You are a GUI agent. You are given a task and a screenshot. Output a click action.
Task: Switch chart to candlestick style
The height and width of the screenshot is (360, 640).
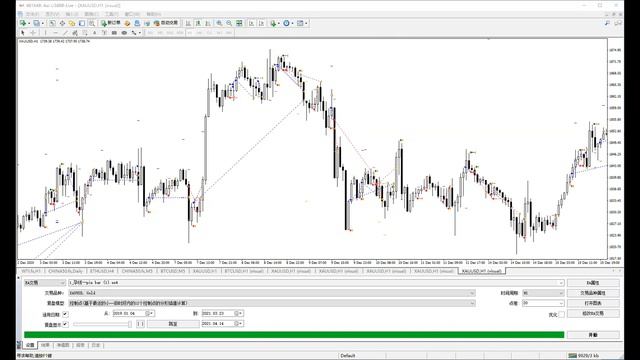click(x=198, y=23)
